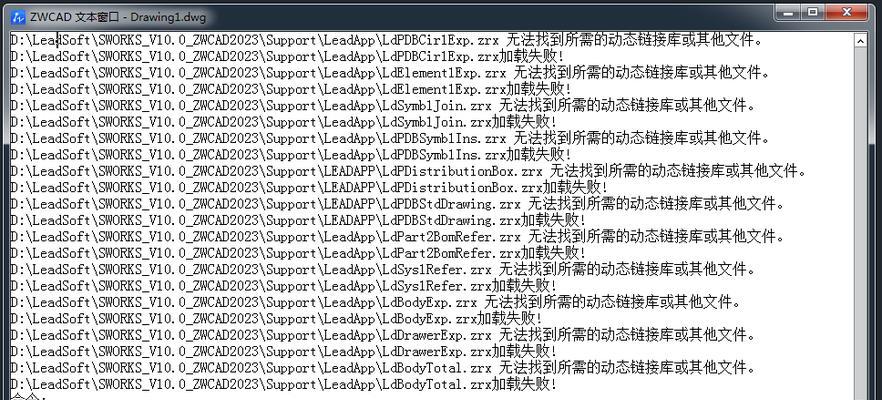Click the window title 'ZWCAD 文本窗口 - Drawing1.dwg'

coord(118,17)
